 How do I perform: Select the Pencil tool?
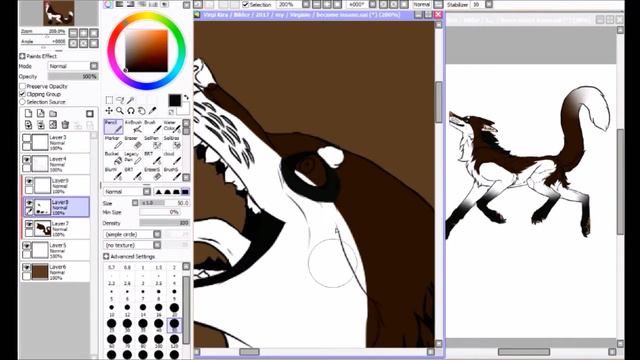[x=113, y=127]
